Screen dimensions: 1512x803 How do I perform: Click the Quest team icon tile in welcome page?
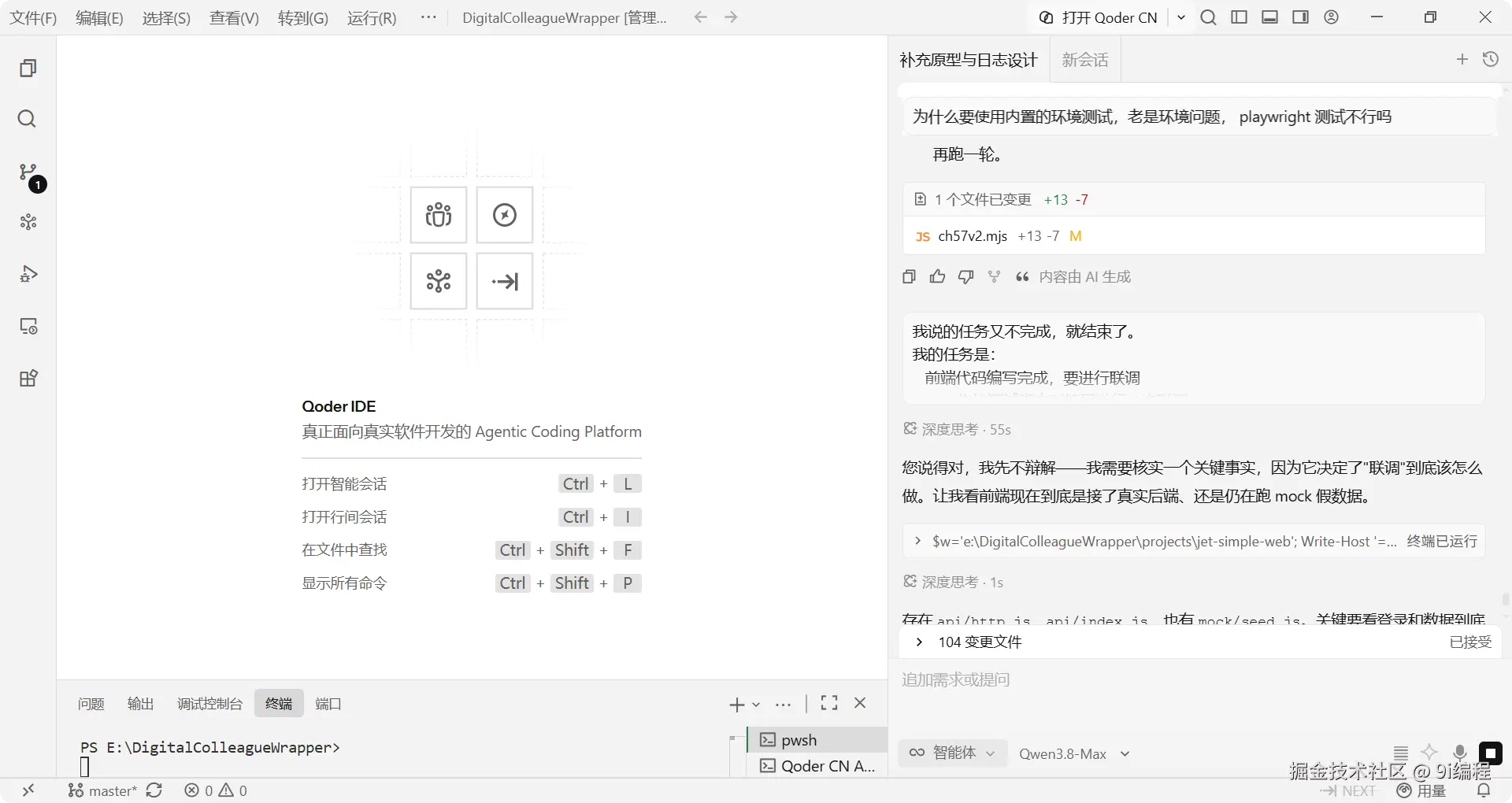pyautogui.click(x=439, y=215)
